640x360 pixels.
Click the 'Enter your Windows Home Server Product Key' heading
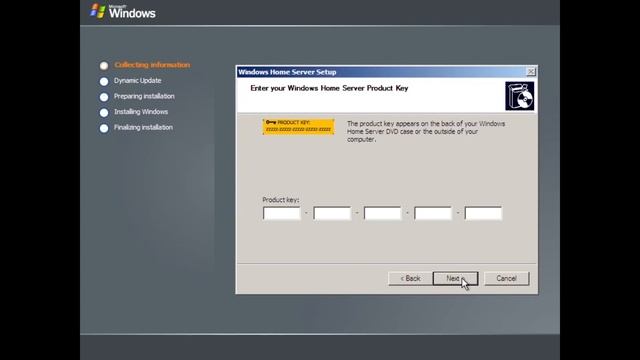(x=329, y=88)
